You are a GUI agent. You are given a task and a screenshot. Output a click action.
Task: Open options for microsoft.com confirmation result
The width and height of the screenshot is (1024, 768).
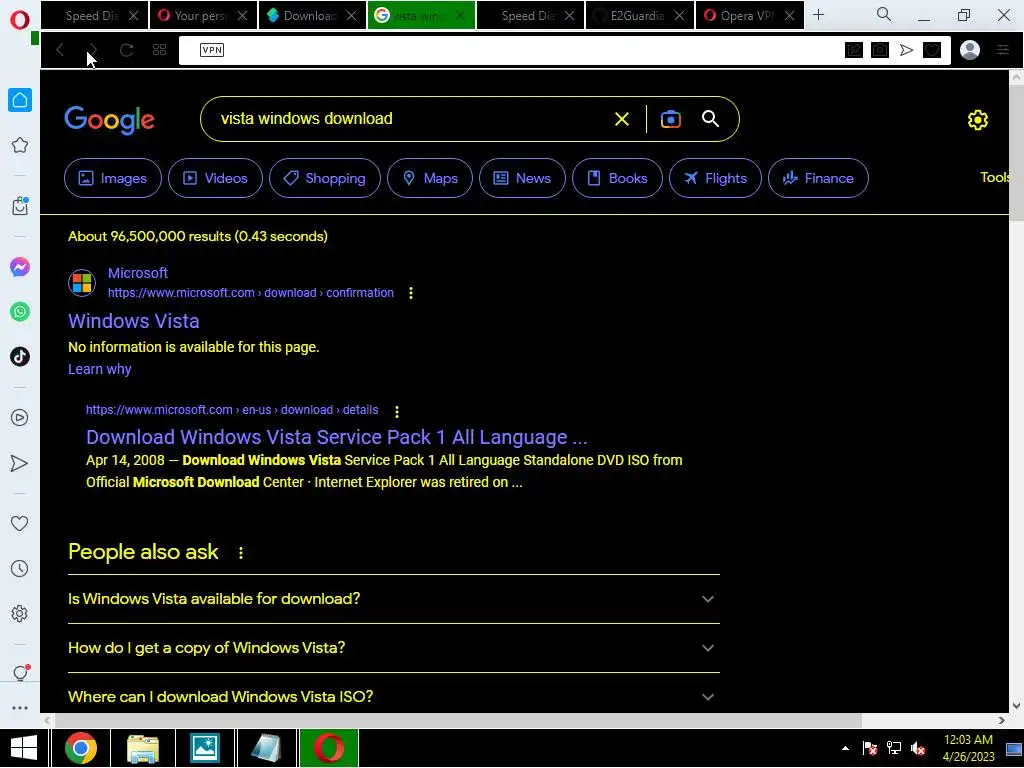tap(411, 293)
